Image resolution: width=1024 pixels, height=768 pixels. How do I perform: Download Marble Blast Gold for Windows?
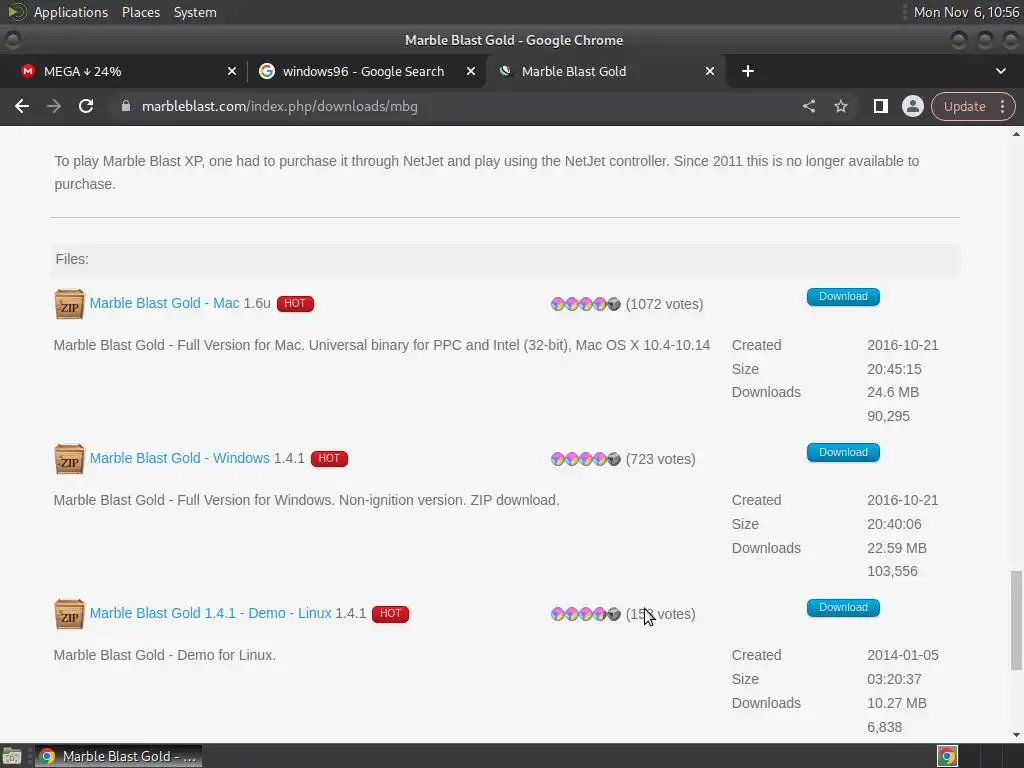coord(843,453)
